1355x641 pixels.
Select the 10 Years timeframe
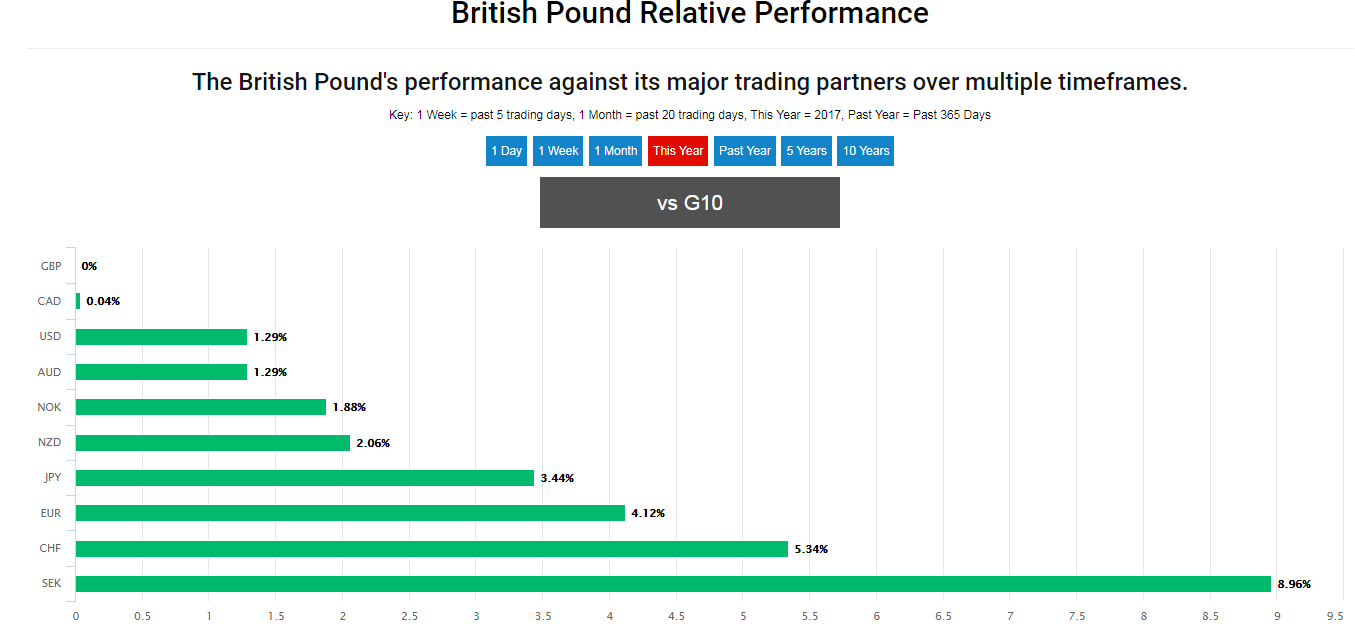(x=865, y=151)
